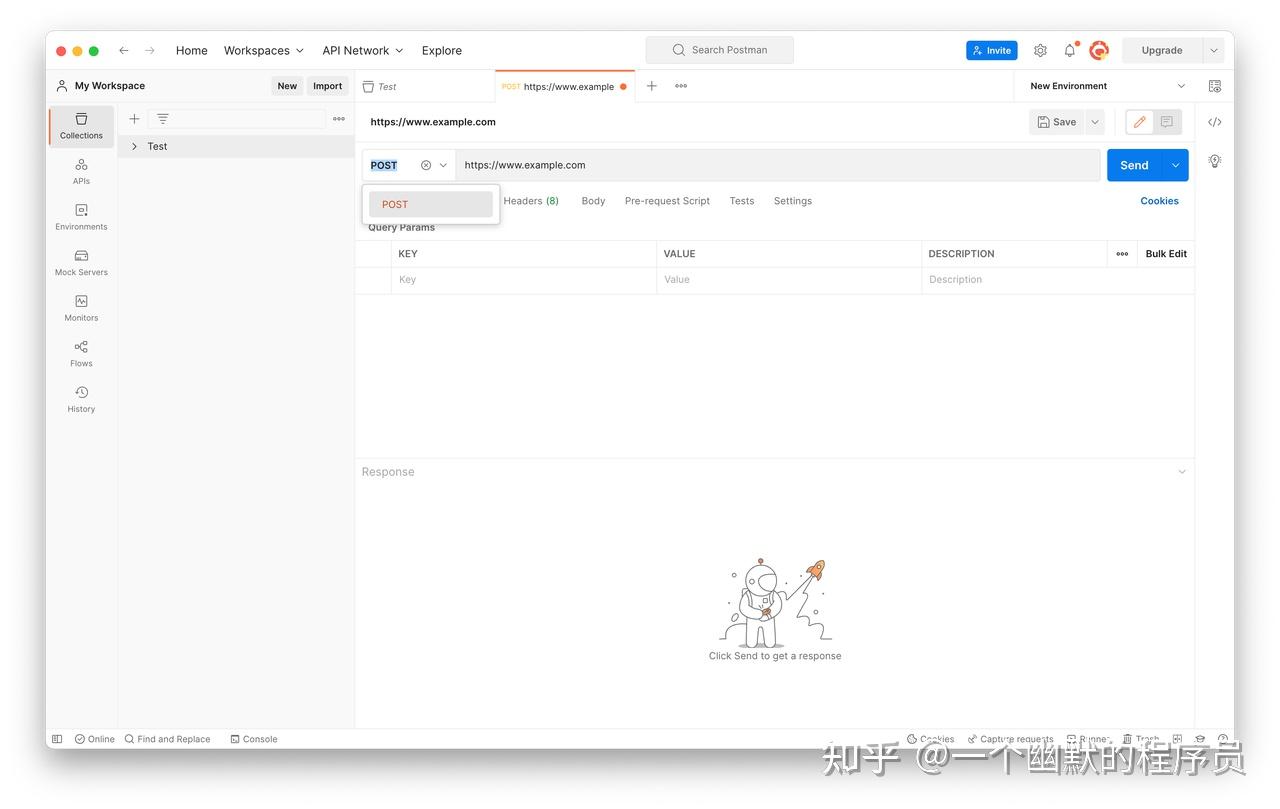Switch to the Body tab

click(592, 200)
